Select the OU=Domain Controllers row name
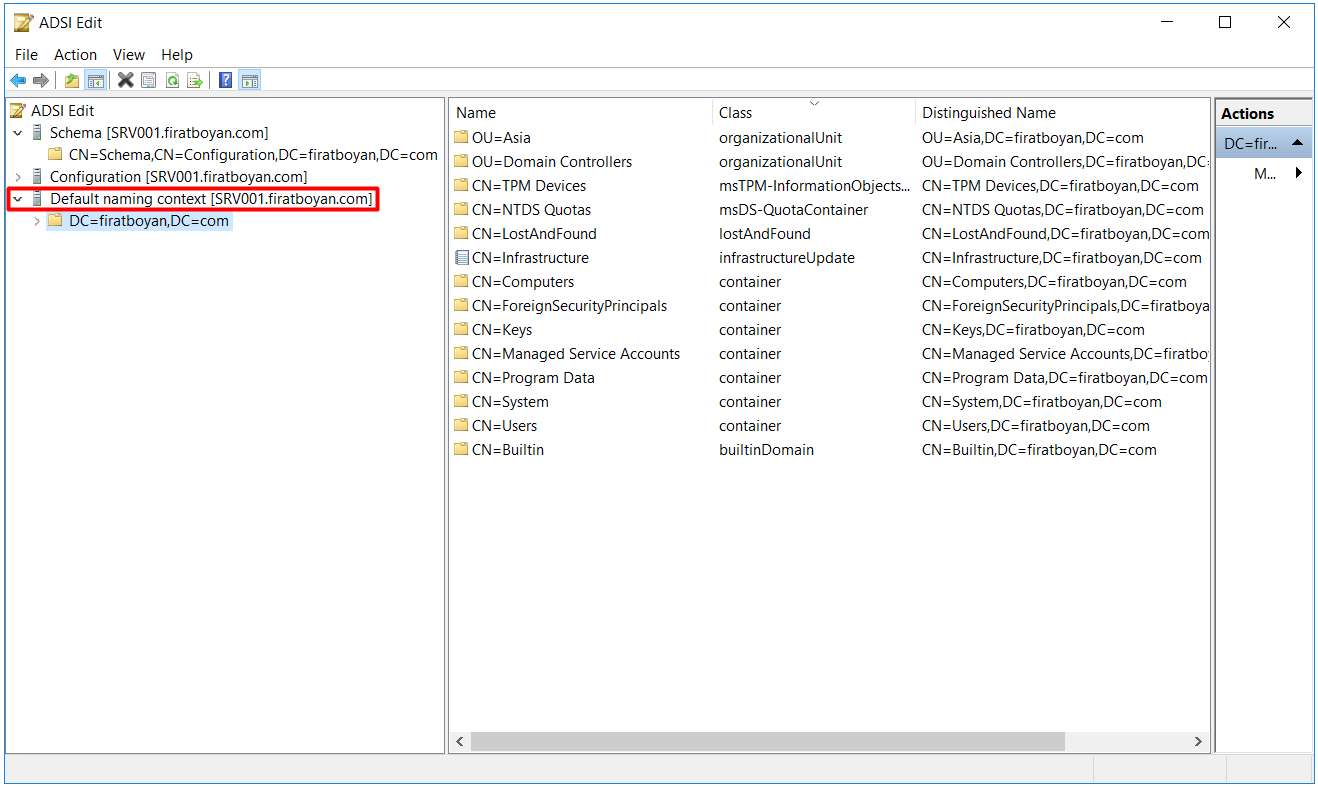The image size is (1318, 787). 552,162
